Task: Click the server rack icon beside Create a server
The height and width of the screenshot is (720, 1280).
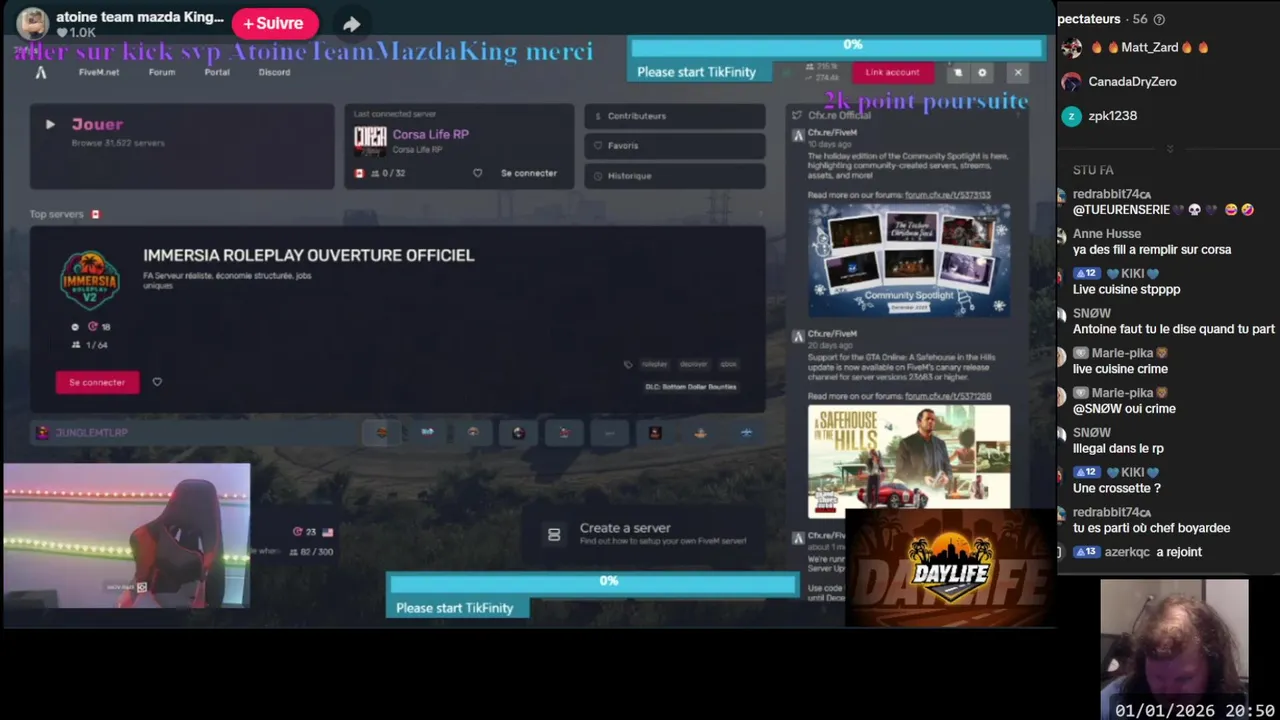Action: [x=554, y=535]
